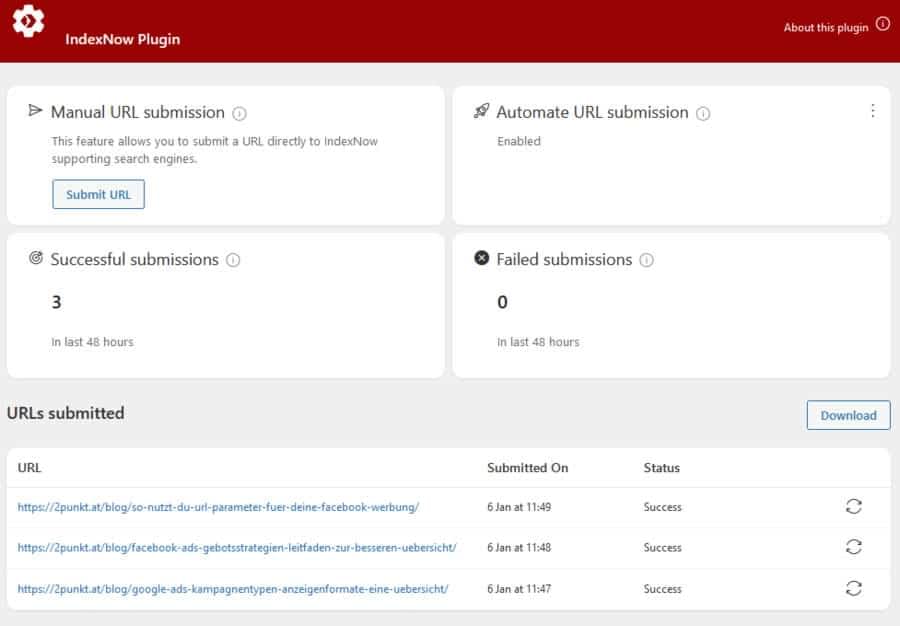Show info tooltip for Automate URL submission

(703, 114)
